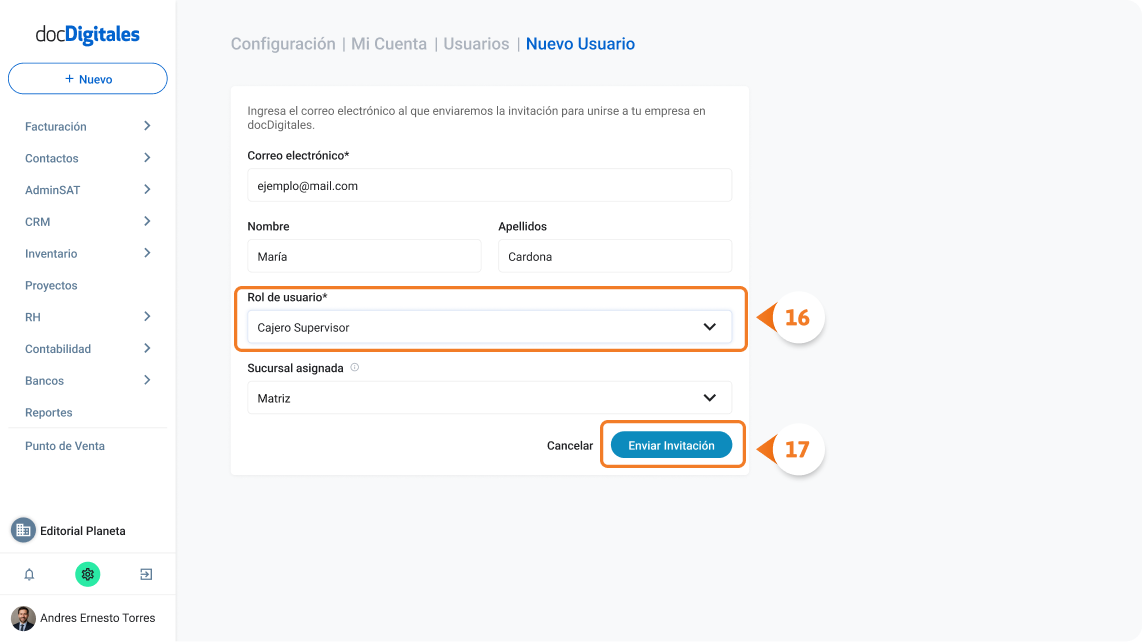This screenshot has height=642, width=1142.
Task: Expand the AdminSAT sidebar section
Action: [x=87, y=190]
